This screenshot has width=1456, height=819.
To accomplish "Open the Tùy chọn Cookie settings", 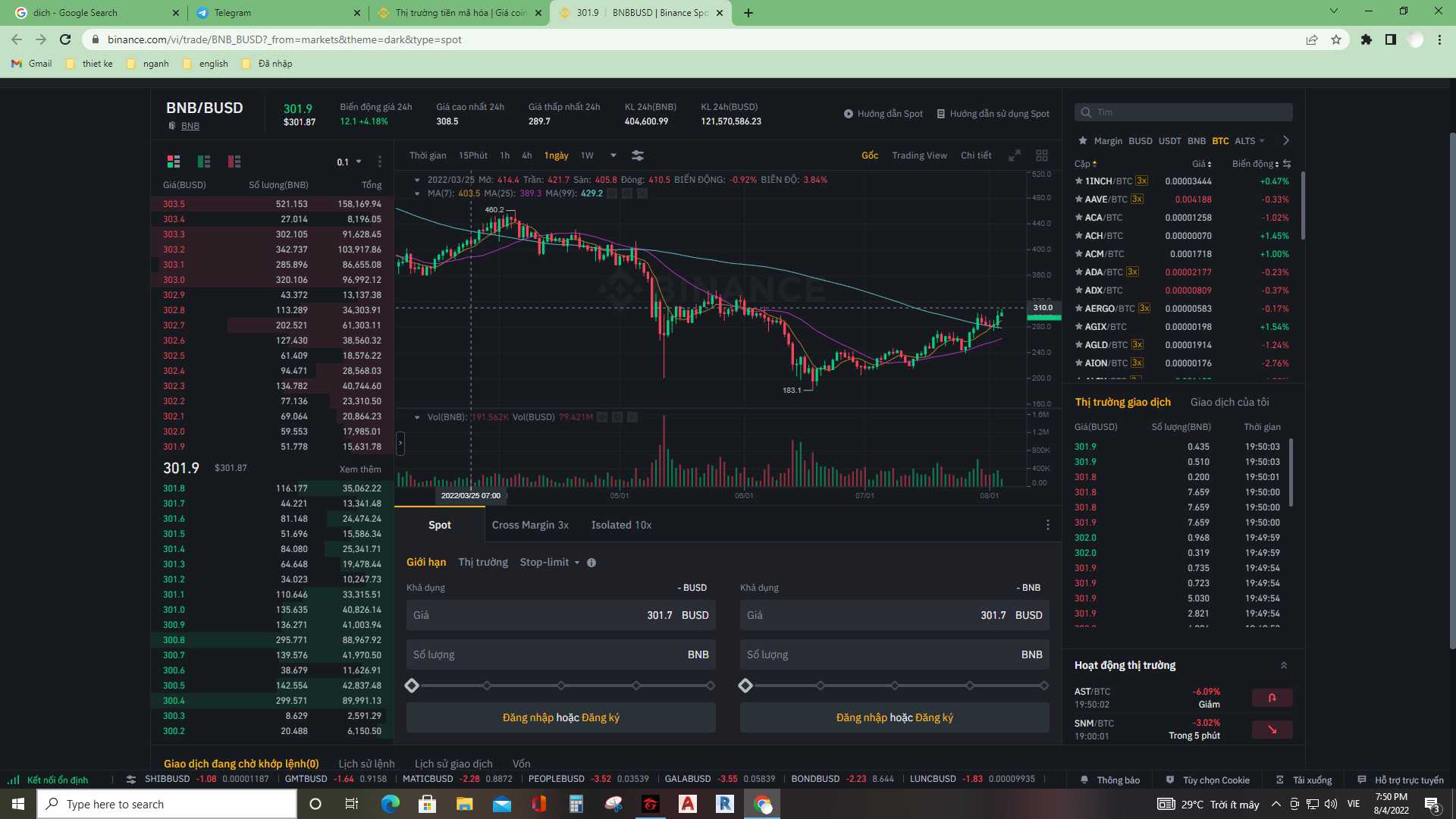I will pyautogui.click(x=1207, y=780).
